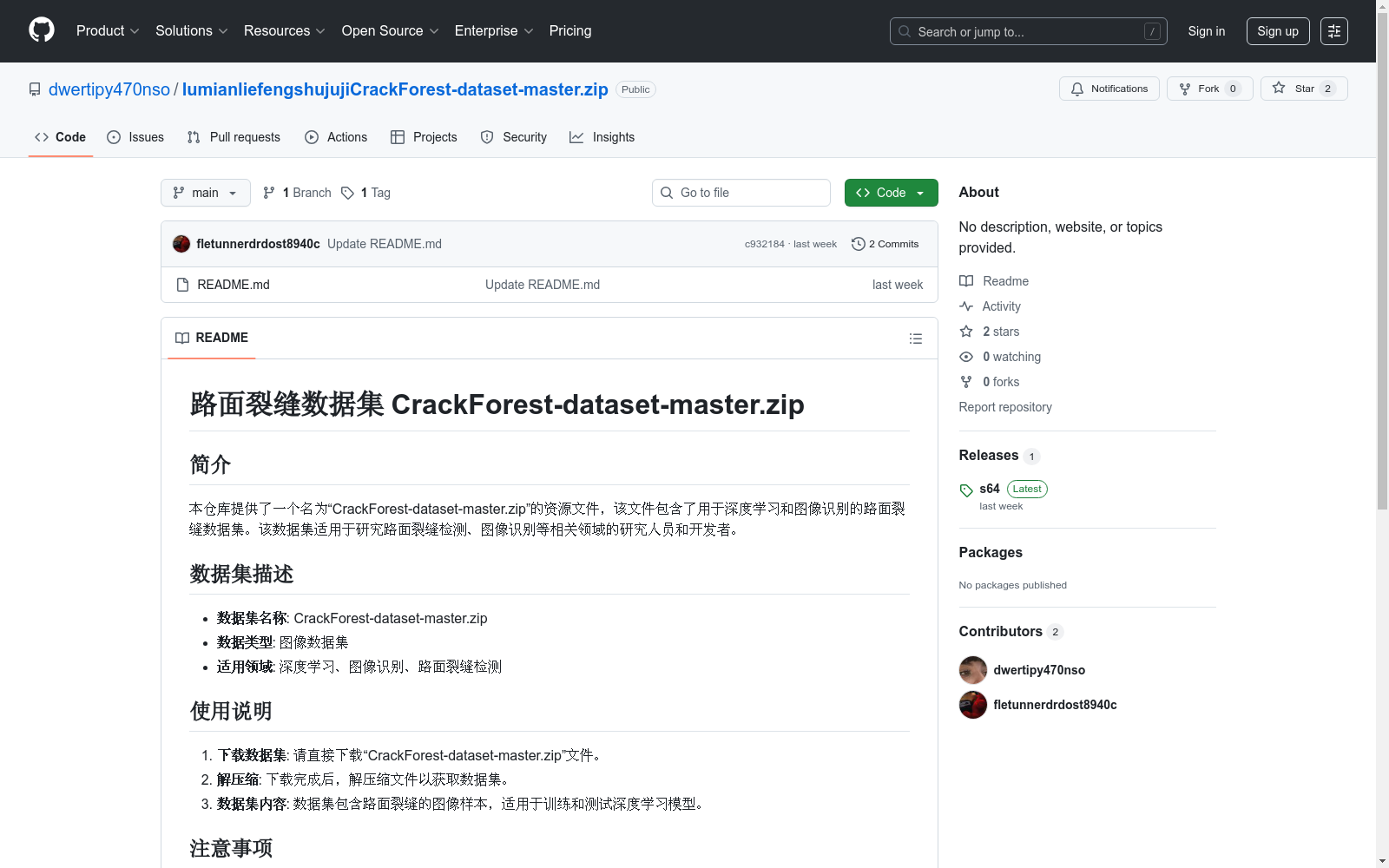1389x868 pixels.
Task: Open the Releases section heading
Action: coord(989,456)
